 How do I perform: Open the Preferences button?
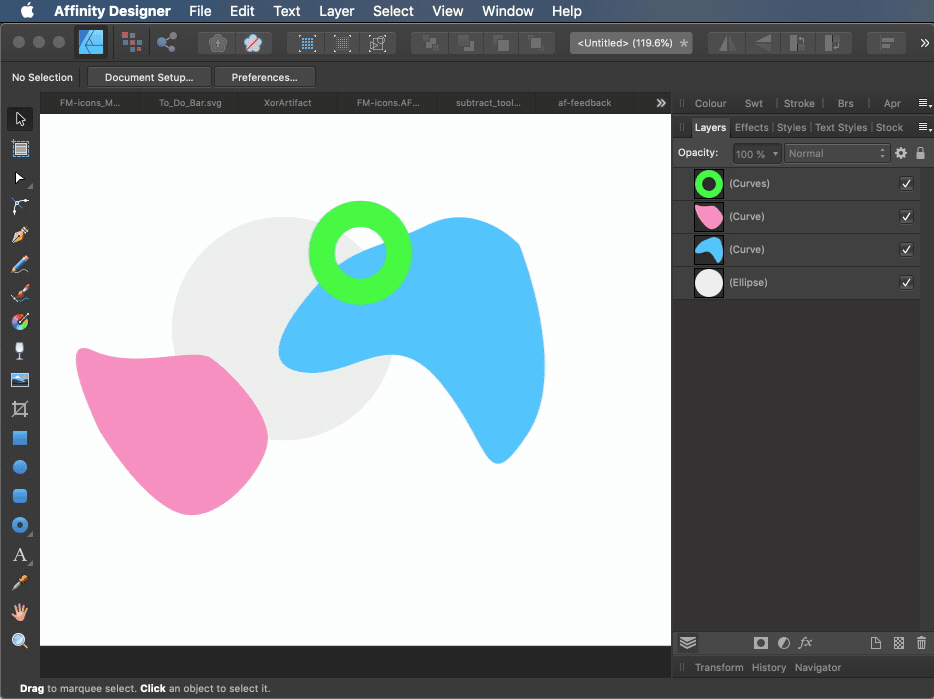264,77
